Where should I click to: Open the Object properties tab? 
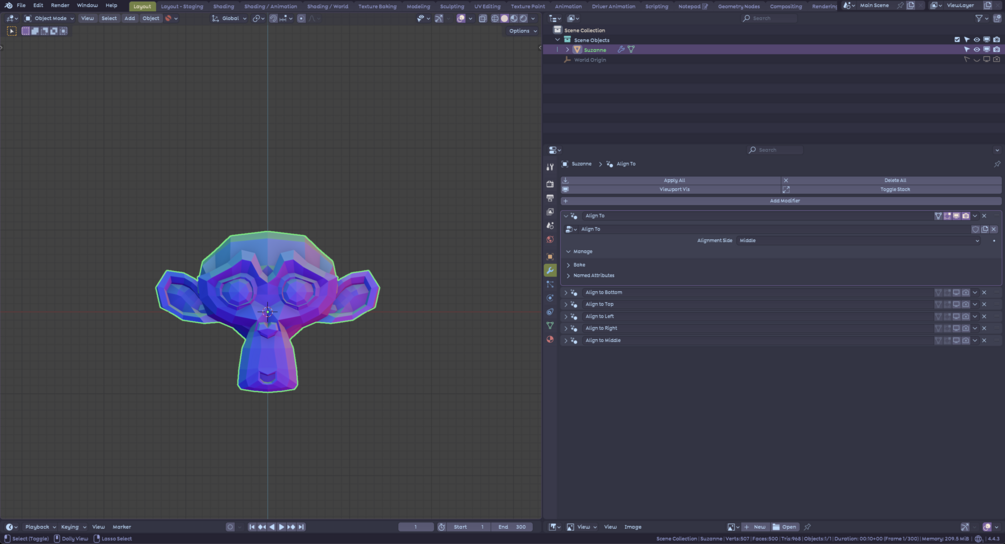[x=550, y=256]
